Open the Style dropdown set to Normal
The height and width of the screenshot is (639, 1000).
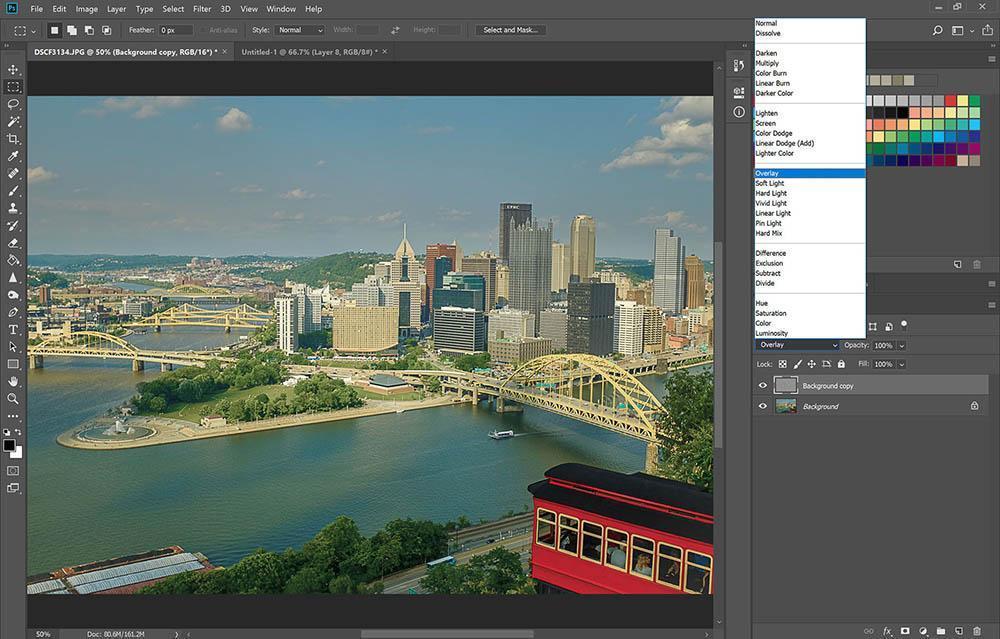point(300,30)
